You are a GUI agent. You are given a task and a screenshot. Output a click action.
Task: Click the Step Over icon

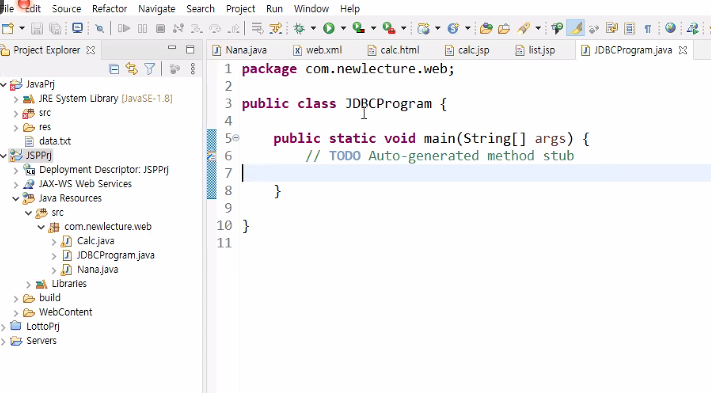tap(215, 29)
